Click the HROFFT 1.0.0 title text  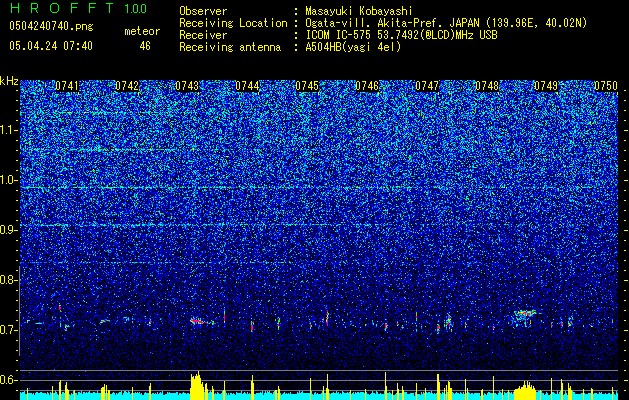click(78, 8)
